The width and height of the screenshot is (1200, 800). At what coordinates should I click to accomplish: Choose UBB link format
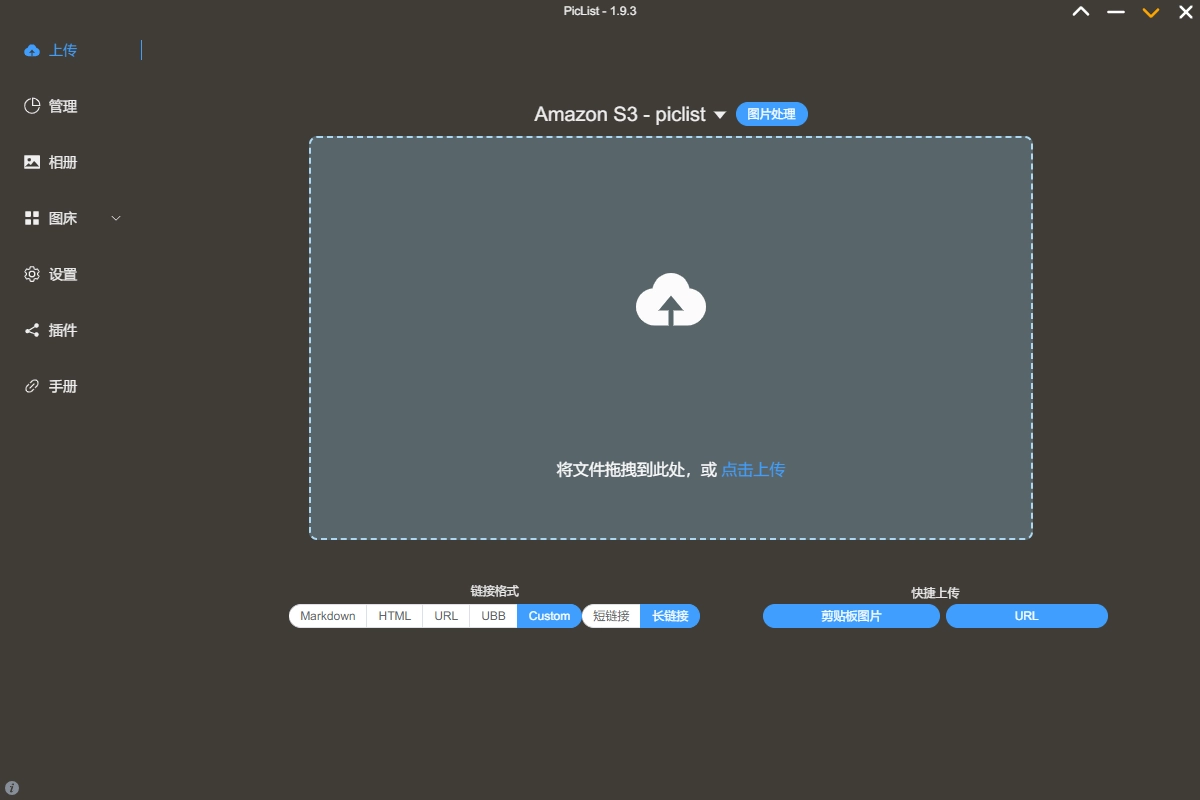point(493,616)
